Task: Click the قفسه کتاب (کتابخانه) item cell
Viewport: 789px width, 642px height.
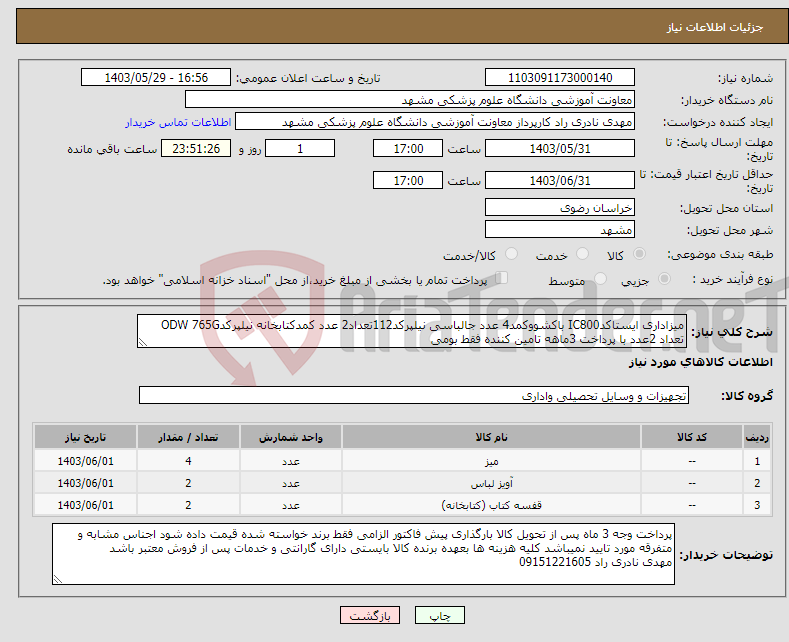Action: point(491,505)
